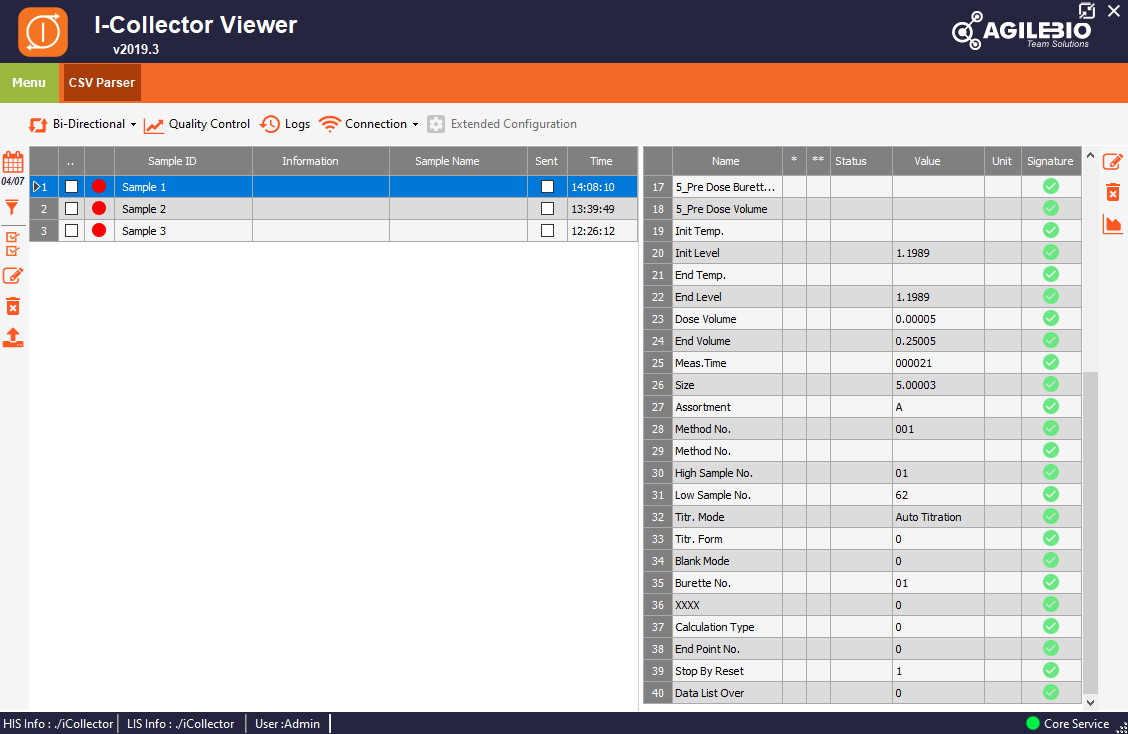Image resolution: width=1128 pixels, height=734 pixels.
Task: Click the Auto Titration value cell
Action: click(938, 517)
